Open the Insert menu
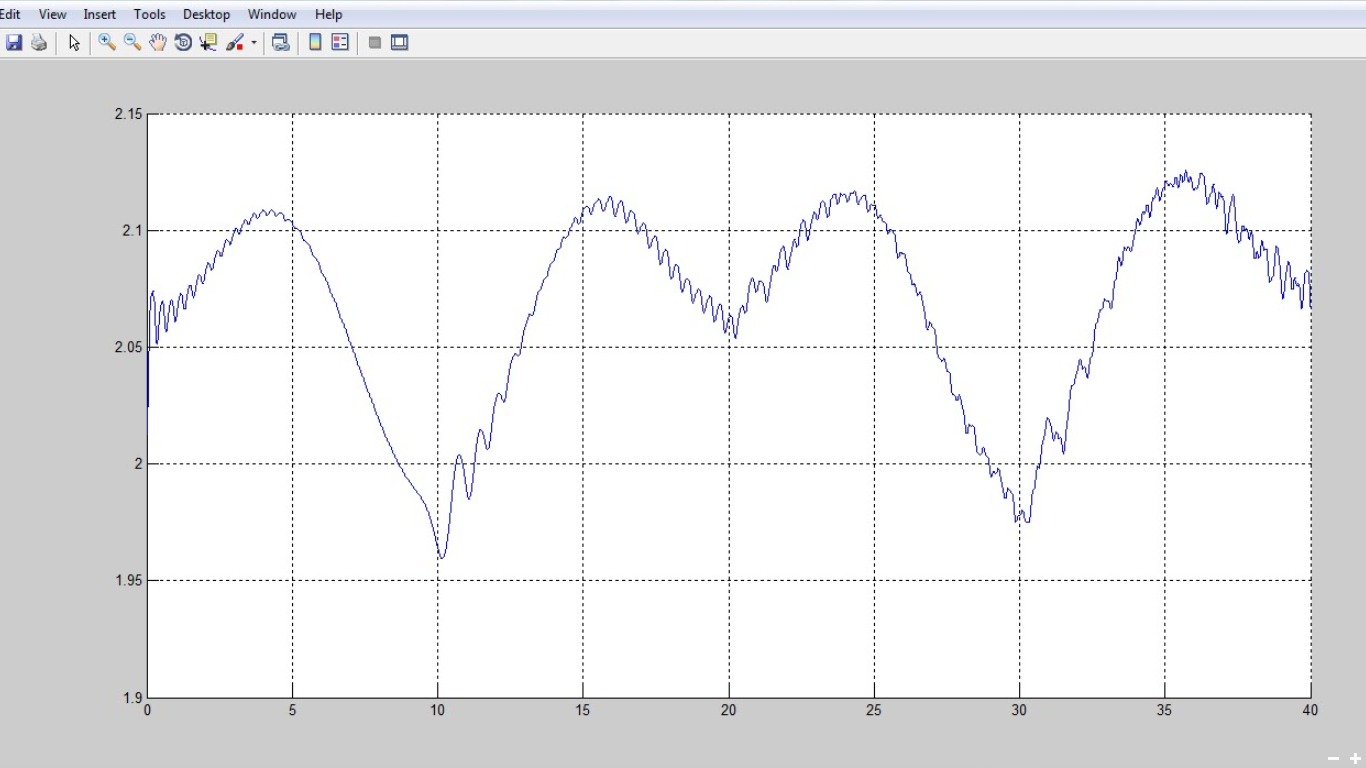The width and height of the screenshot is (1366, 768). point(100,14)
